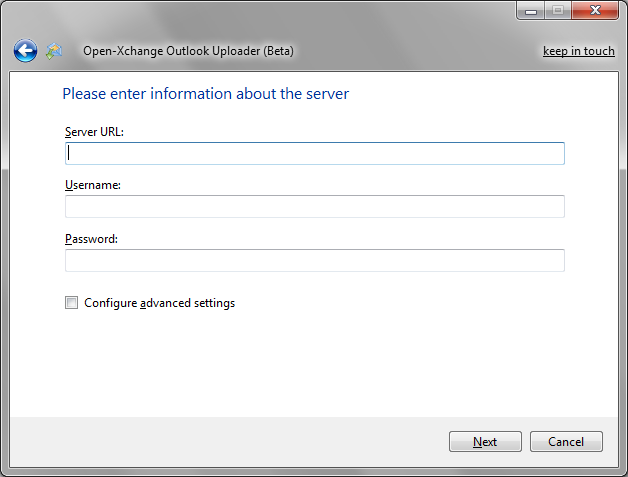Click the 'Username:' label
The width and height of the screenshot is (628, 477).
[93, 185]
